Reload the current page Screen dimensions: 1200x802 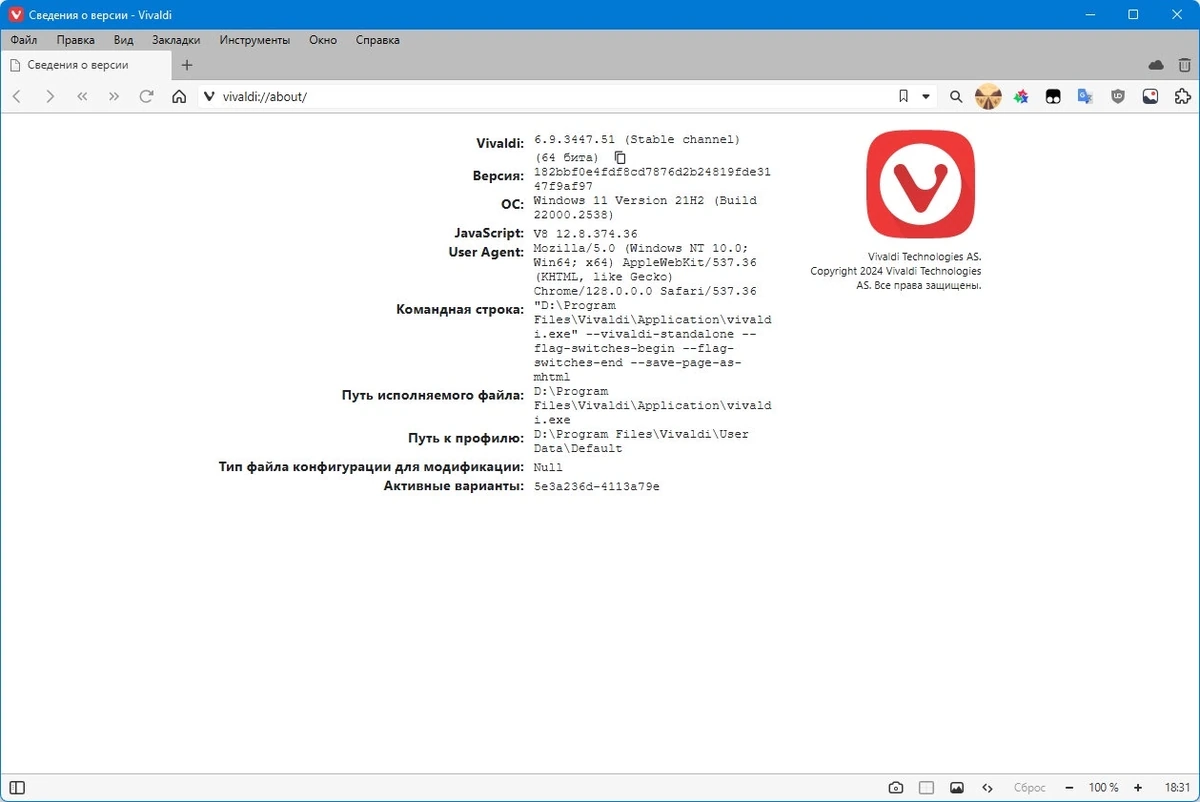pos(146,97)
